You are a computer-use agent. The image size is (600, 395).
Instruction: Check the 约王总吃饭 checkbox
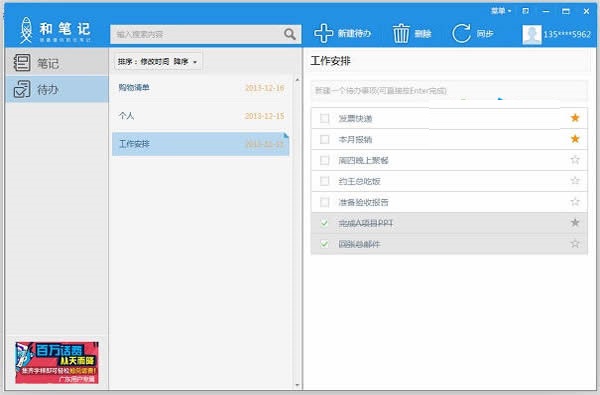click(324, 181)
